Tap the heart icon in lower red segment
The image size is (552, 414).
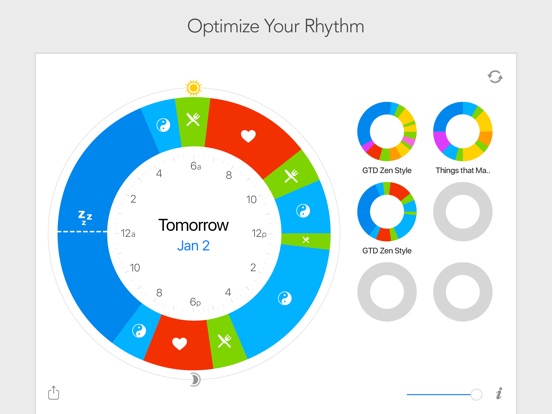coord(179,344)
